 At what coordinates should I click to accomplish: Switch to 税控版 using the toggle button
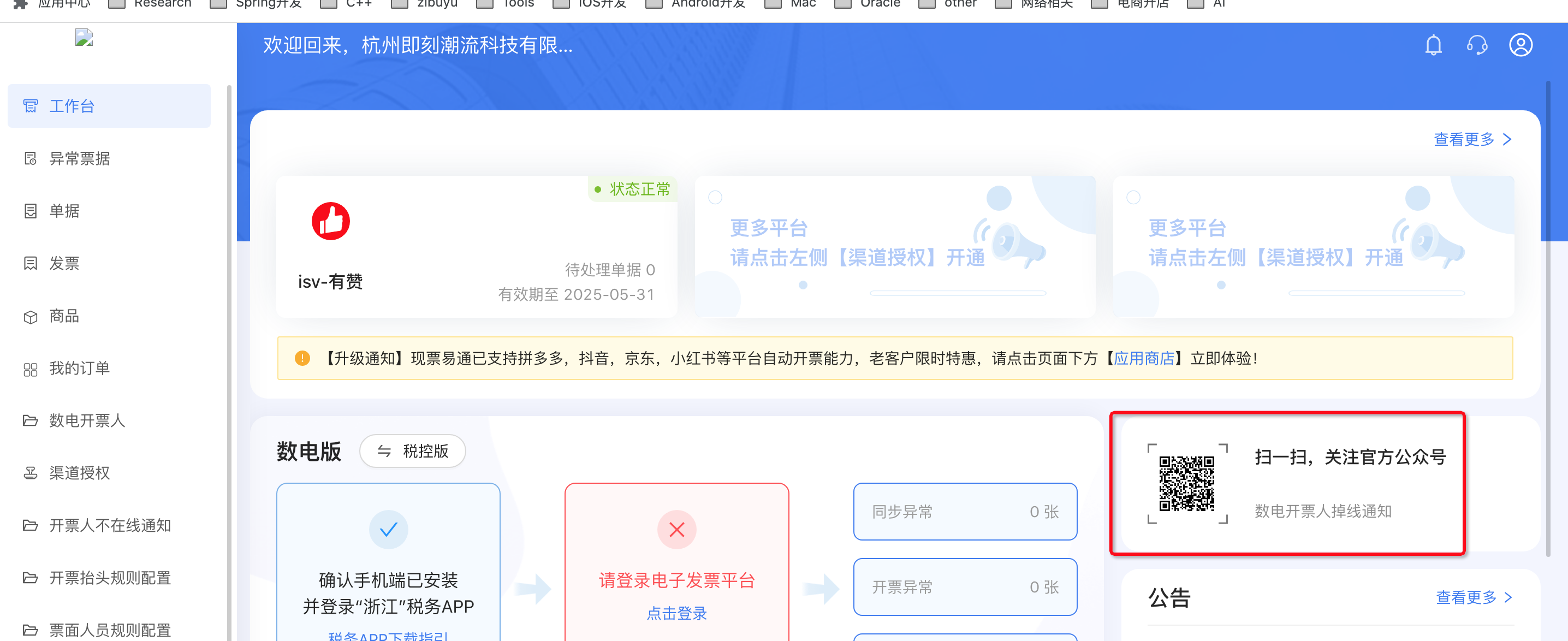[x=413, y=451]
